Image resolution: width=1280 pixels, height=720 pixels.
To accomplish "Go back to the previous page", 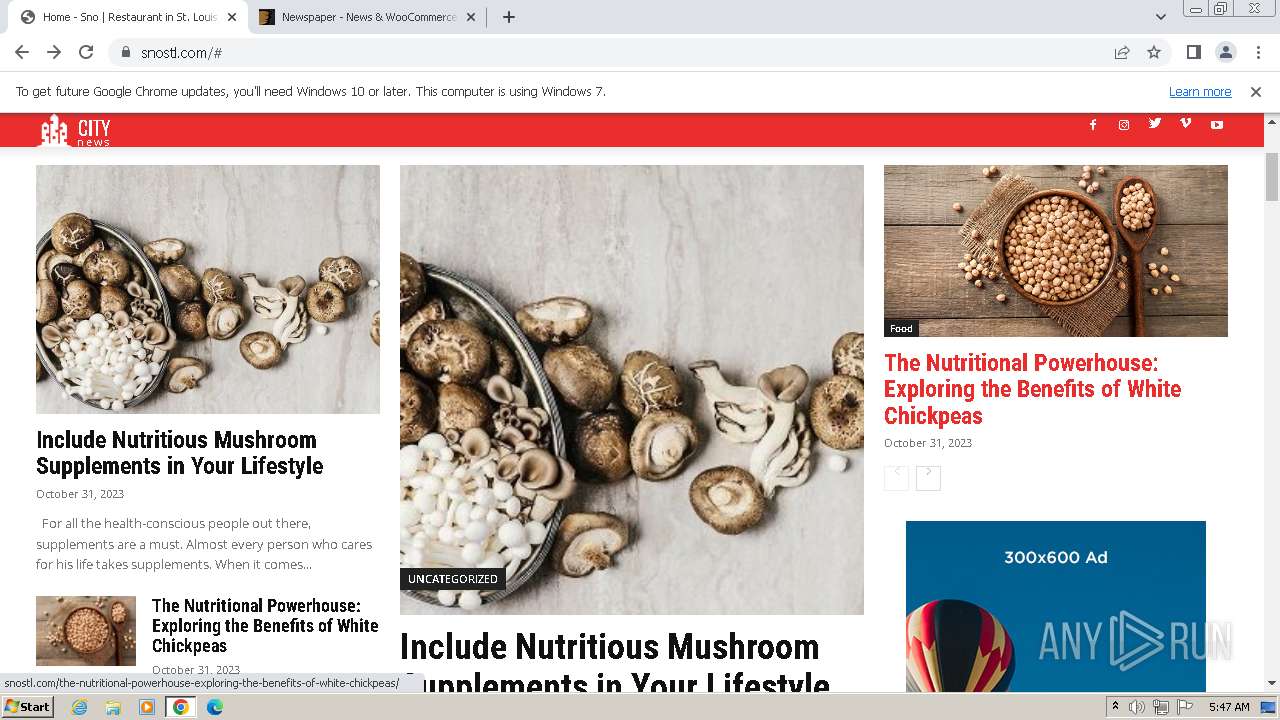I will click(x=22, y=52).
